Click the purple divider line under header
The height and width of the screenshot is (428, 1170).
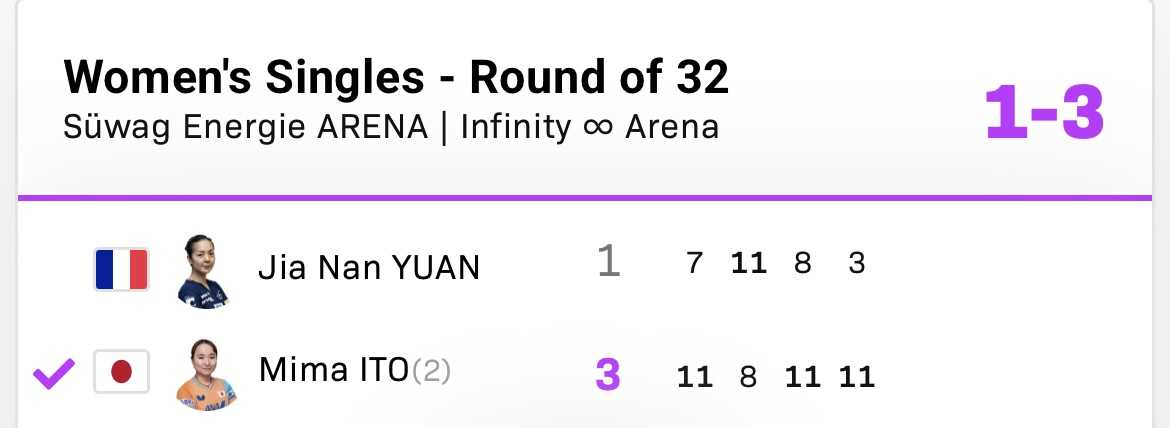(x=585, y=198)
